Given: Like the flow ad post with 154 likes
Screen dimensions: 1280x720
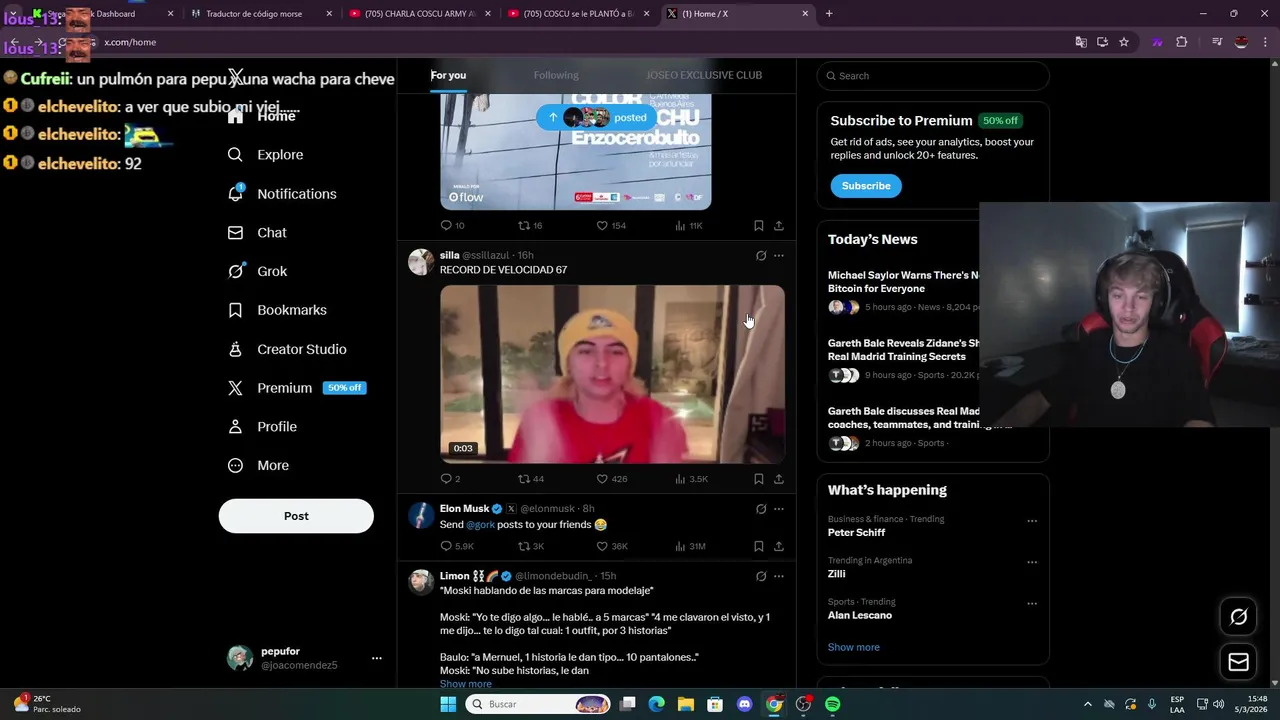Looking at the screenshot, I should [x=602, y=226].
